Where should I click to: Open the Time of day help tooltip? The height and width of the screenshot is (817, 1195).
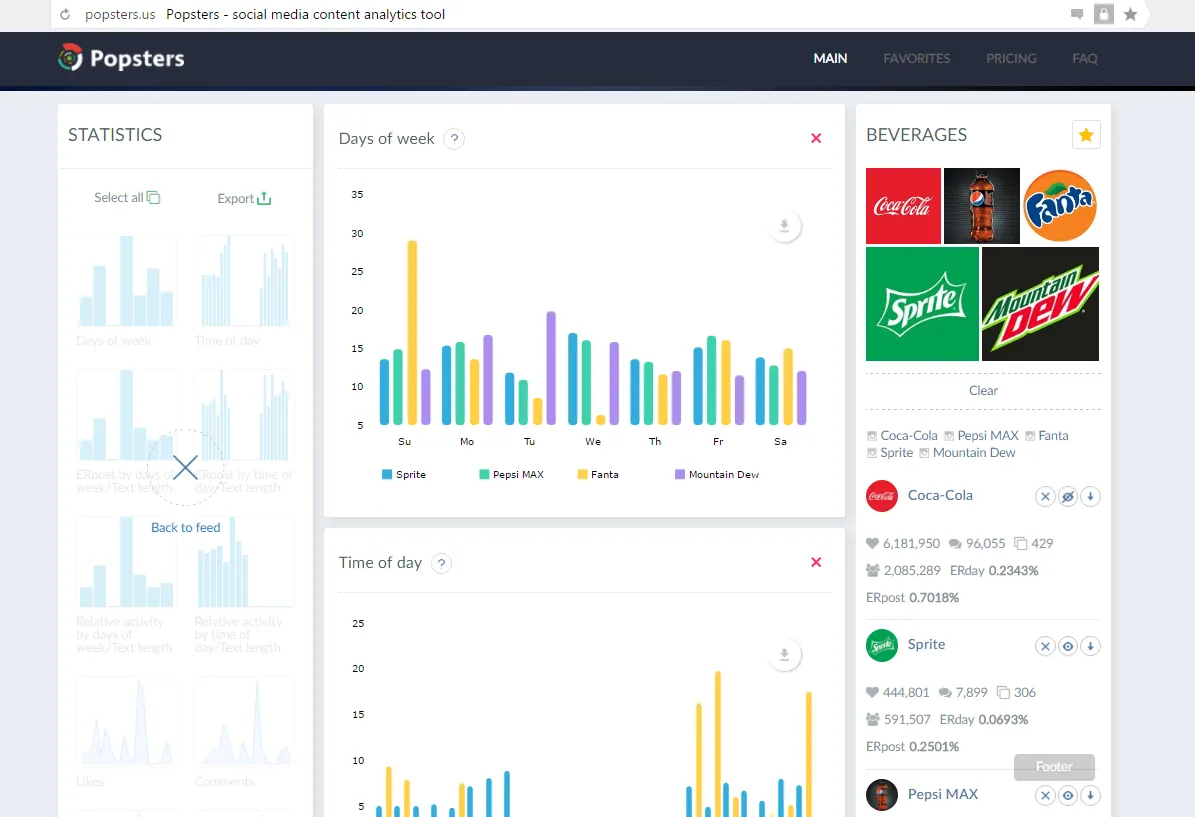point(442,563)
